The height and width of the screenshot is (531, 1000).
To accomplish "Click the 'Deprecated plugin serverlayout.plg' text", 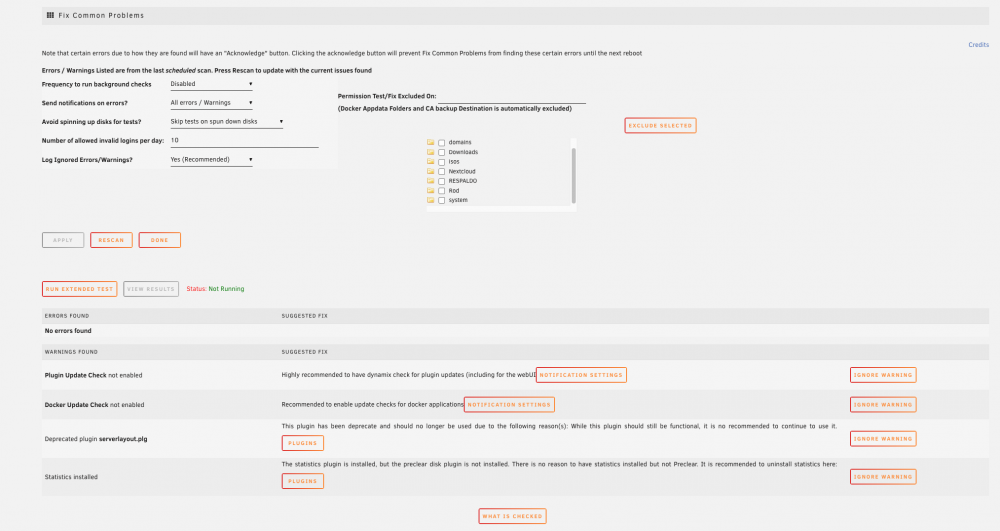I will click(96, 439).
